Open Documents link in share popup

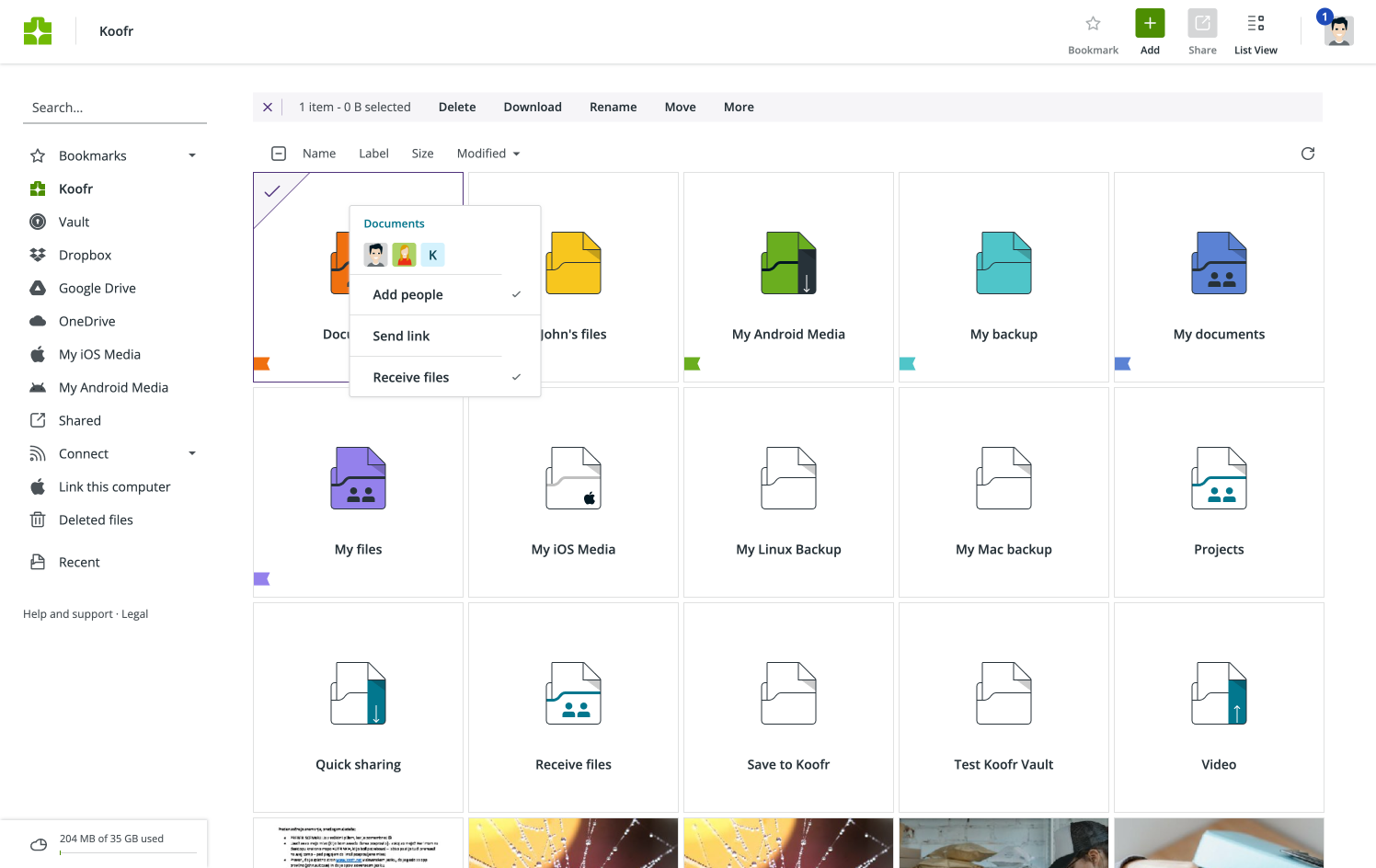tap(394, 223)
